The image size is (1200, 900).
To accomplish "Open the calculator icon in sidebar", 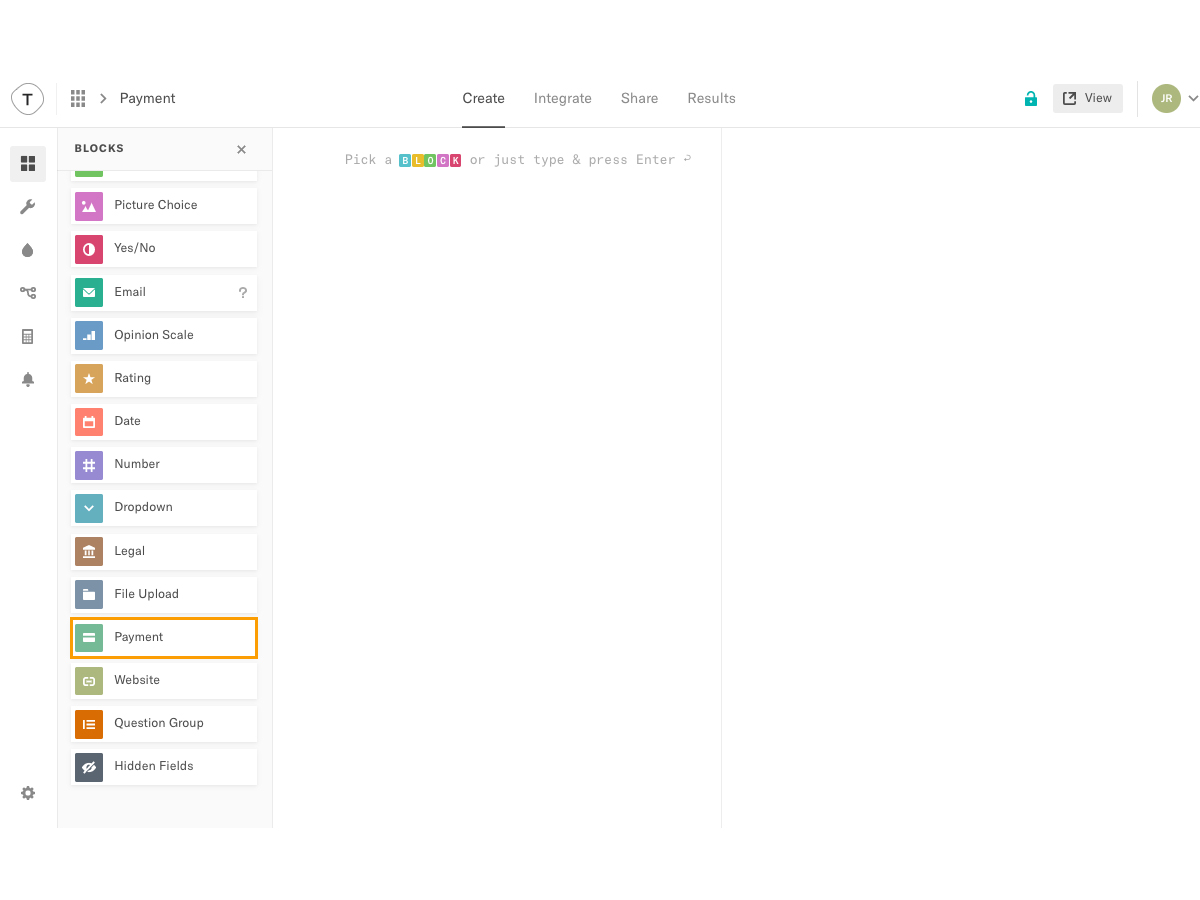I will click(x=28, y=337).
